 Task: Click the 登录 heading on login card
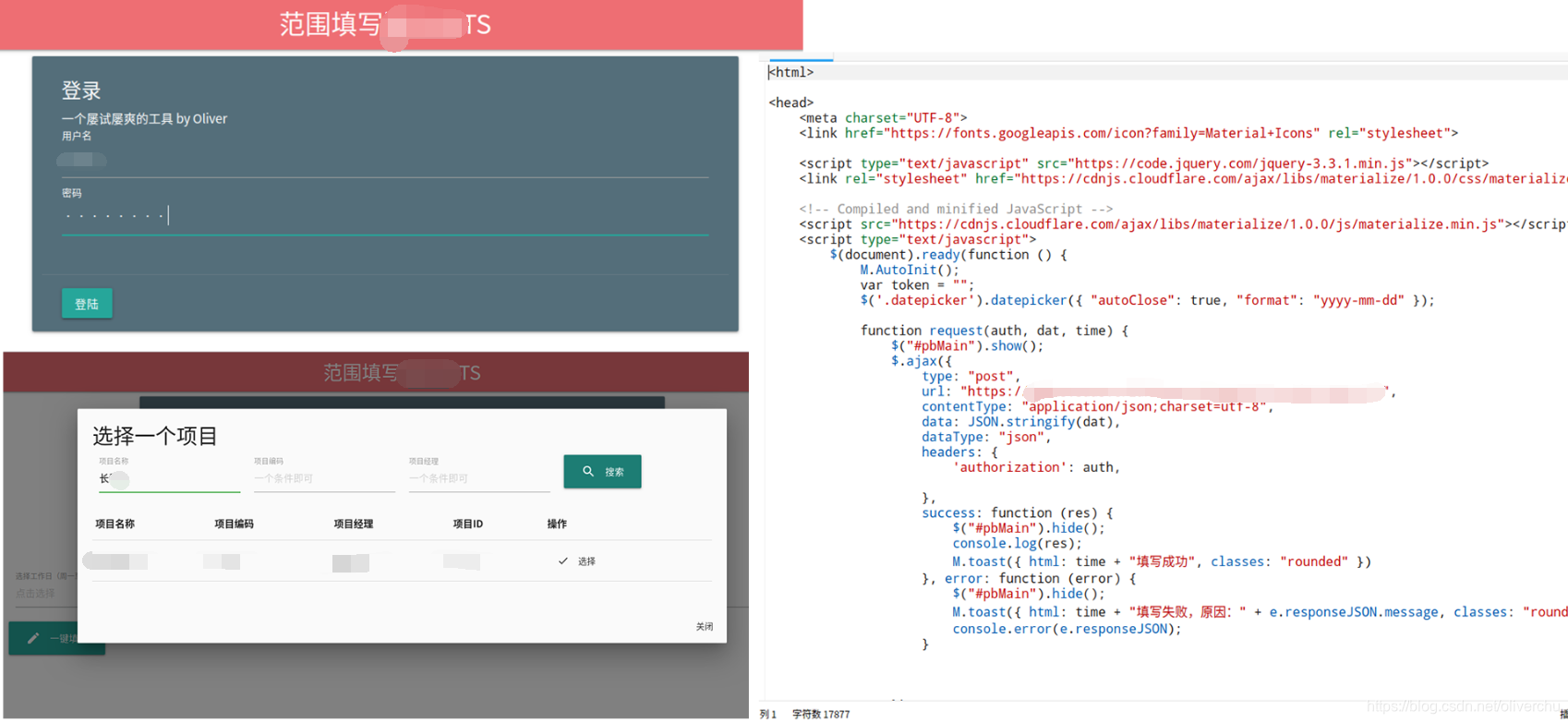[81, 90]
